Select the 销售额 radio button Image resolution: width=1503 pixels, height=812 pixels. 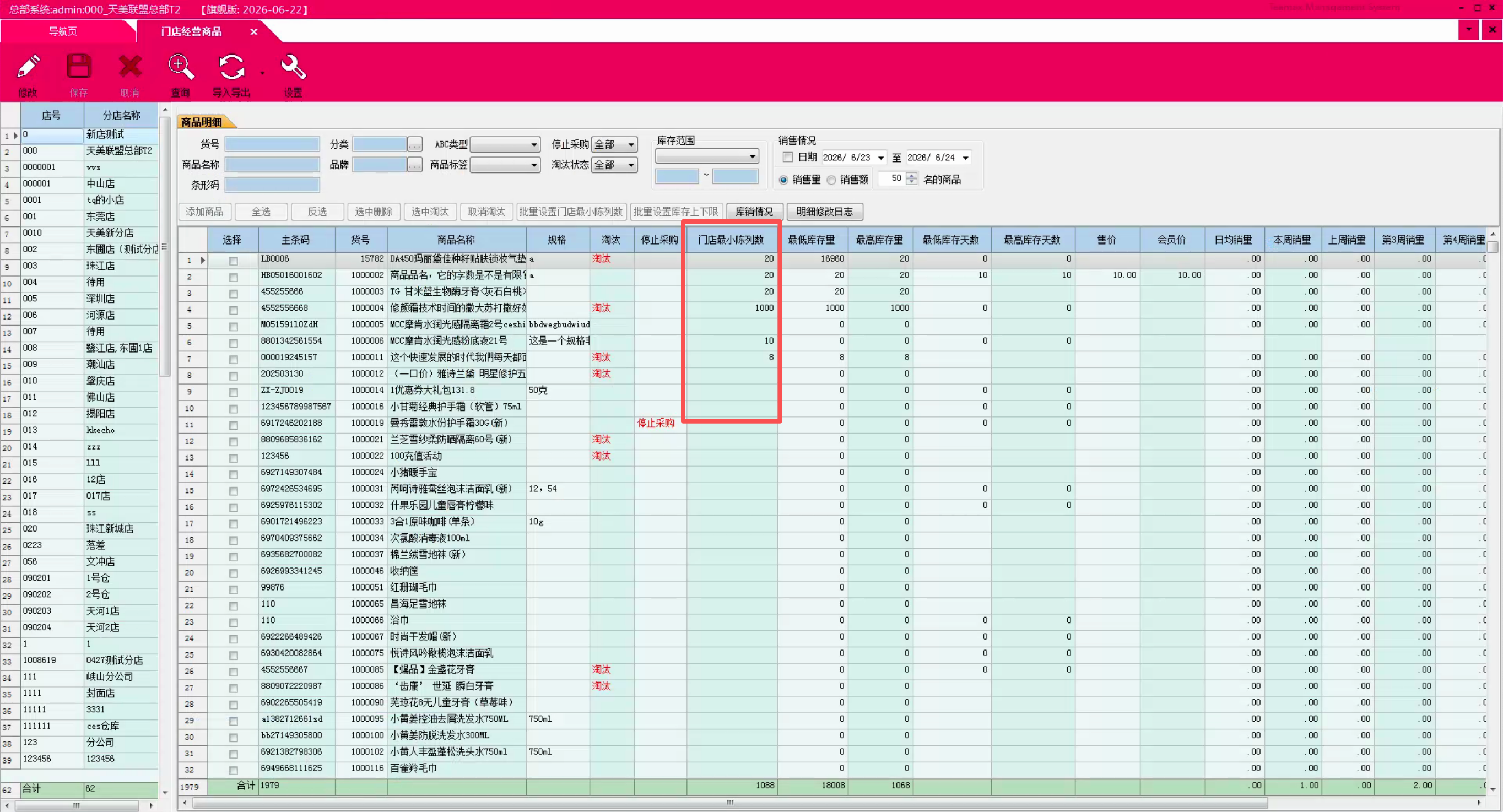[831, 180]
